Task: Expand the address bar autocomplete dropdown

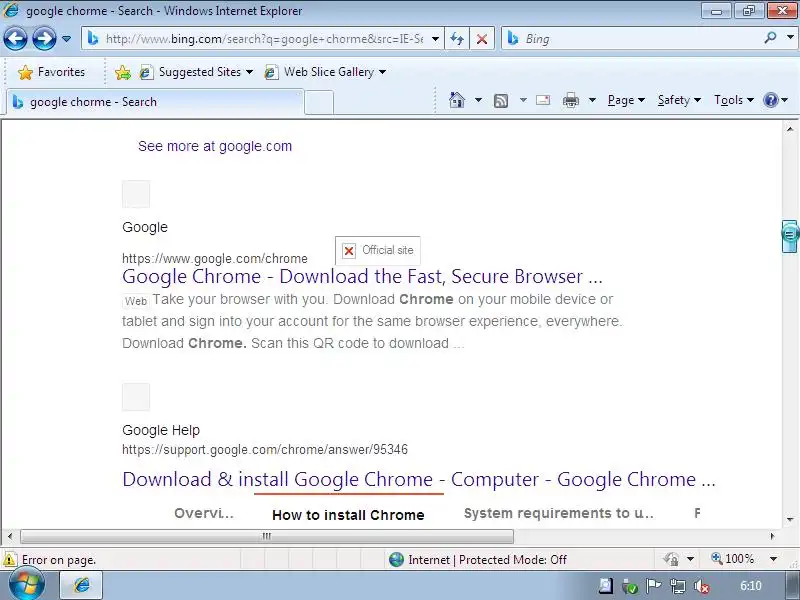Action: [435, 39]
